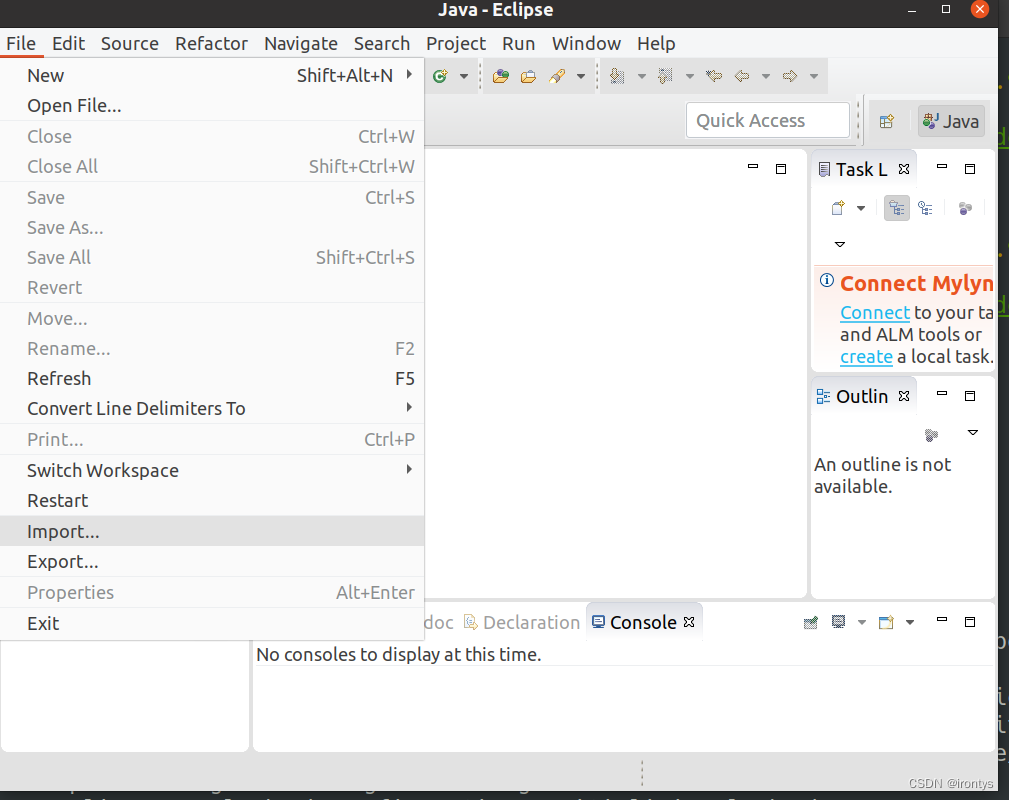1009x800 pixels.
Task: Minimize the Outline view
Action: 942,393
